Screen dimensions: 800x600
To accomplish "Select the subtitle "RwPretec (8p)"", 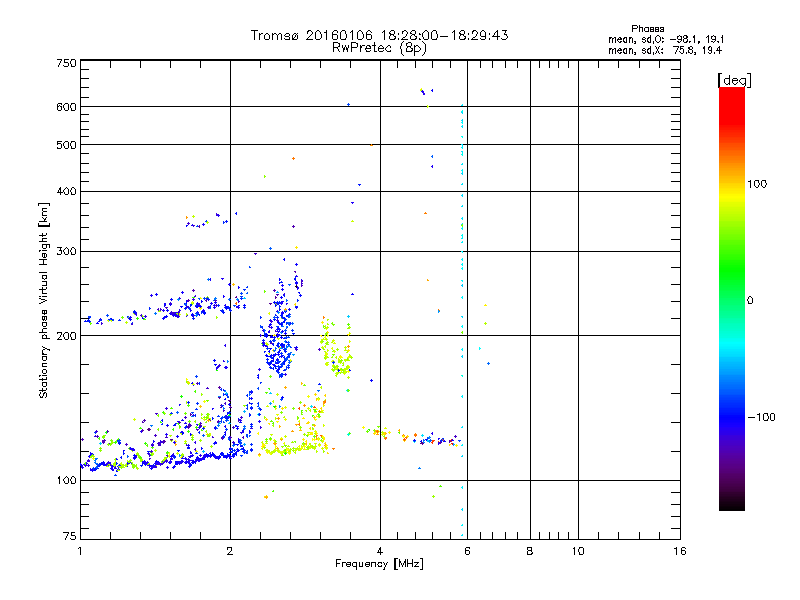I will pos(379,48).
